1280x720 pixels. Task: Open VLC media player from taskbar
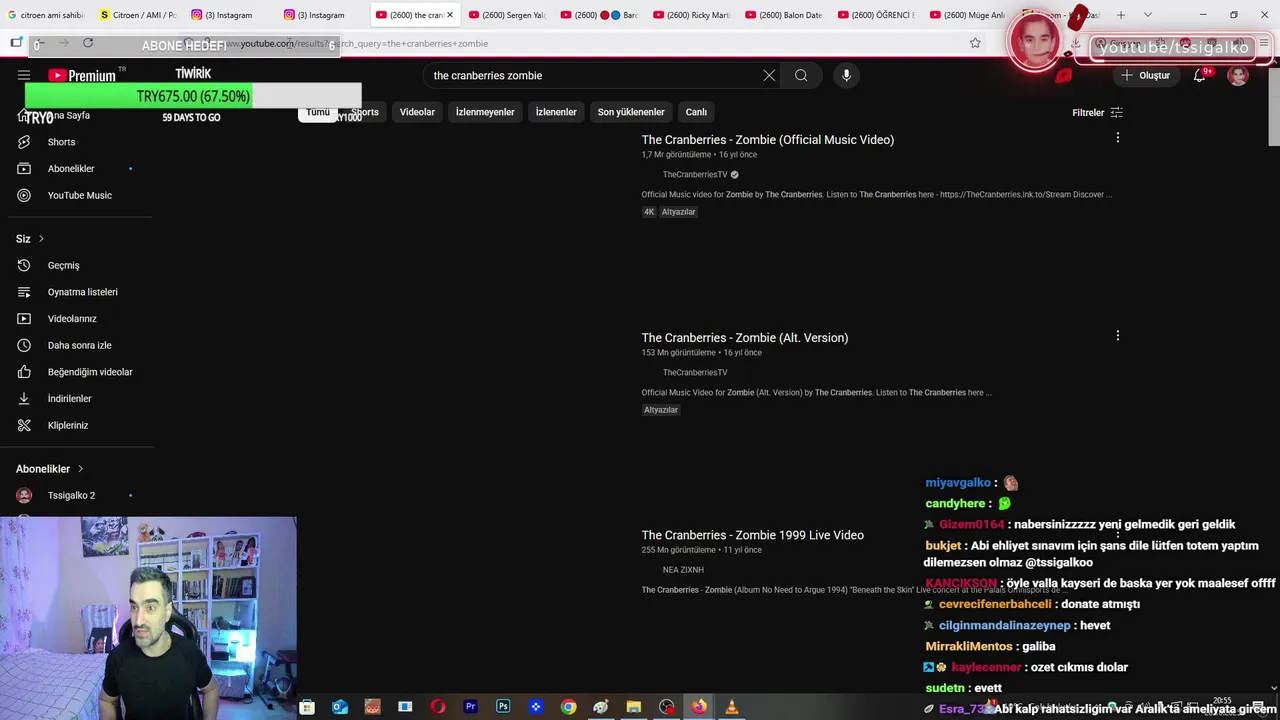[x=732, y=707]
